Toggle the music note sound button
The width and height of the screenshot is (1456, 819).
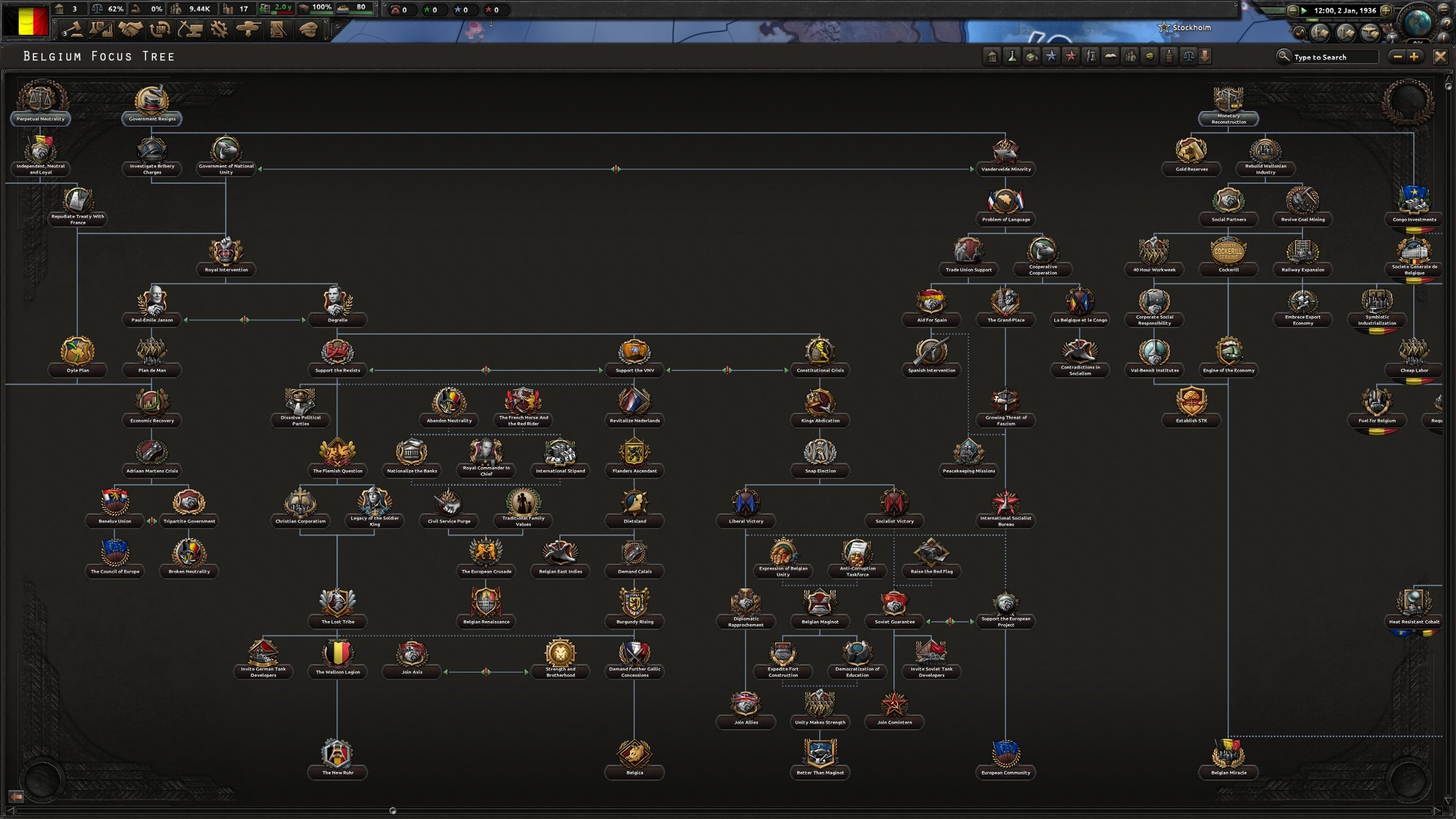[x=1301, y=34]
